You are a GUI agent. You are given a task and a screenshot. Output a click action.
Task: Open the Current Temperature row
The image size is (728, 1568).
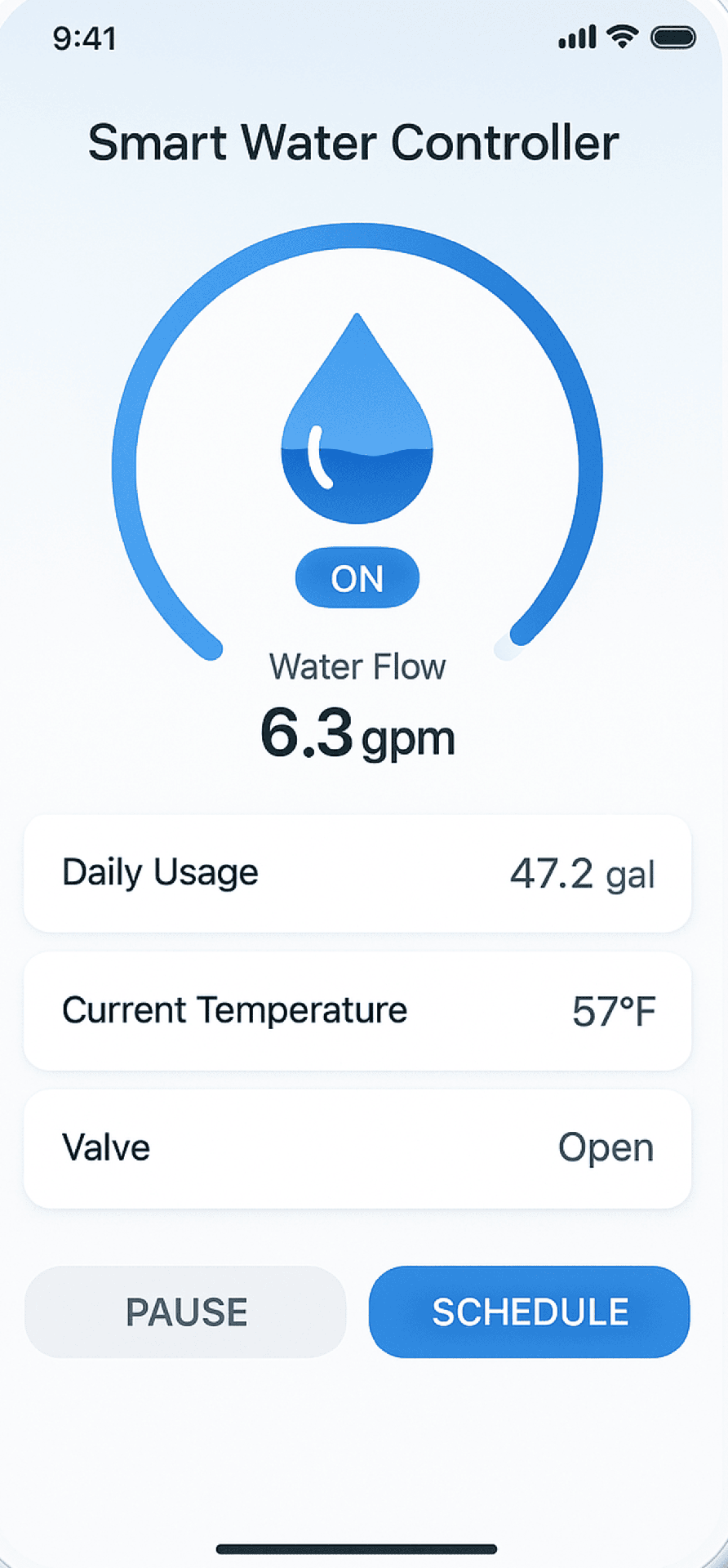357,1011
